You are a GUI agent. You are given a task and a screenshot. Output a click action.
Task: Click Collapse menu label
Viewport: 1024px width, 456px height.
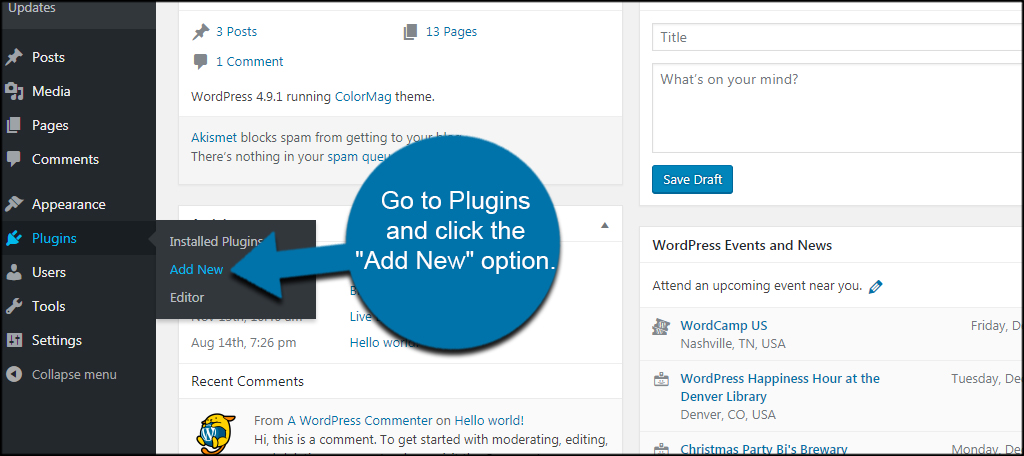point(74,374)
